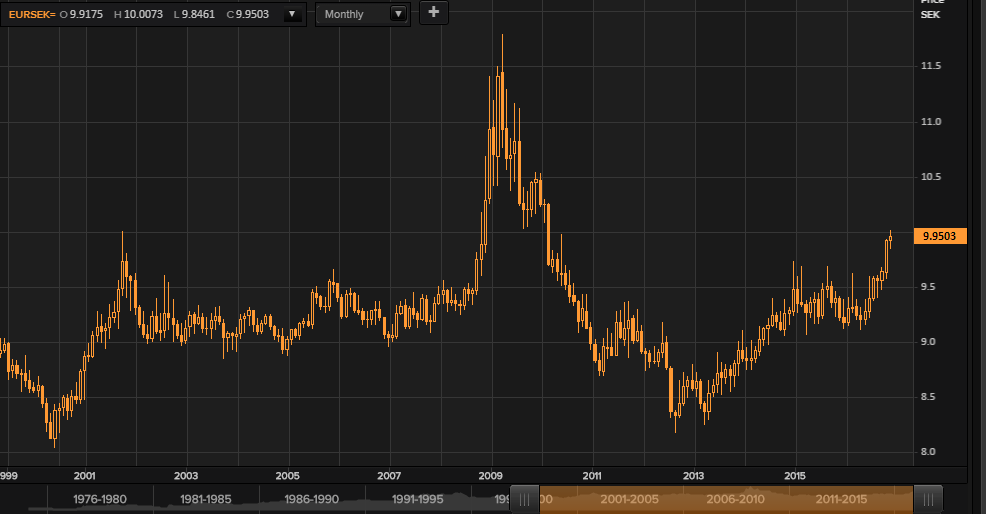Select the 1986-1990 period in navigator
The height and width of the screenshot is (514, 986).
[x=311, y=500]
